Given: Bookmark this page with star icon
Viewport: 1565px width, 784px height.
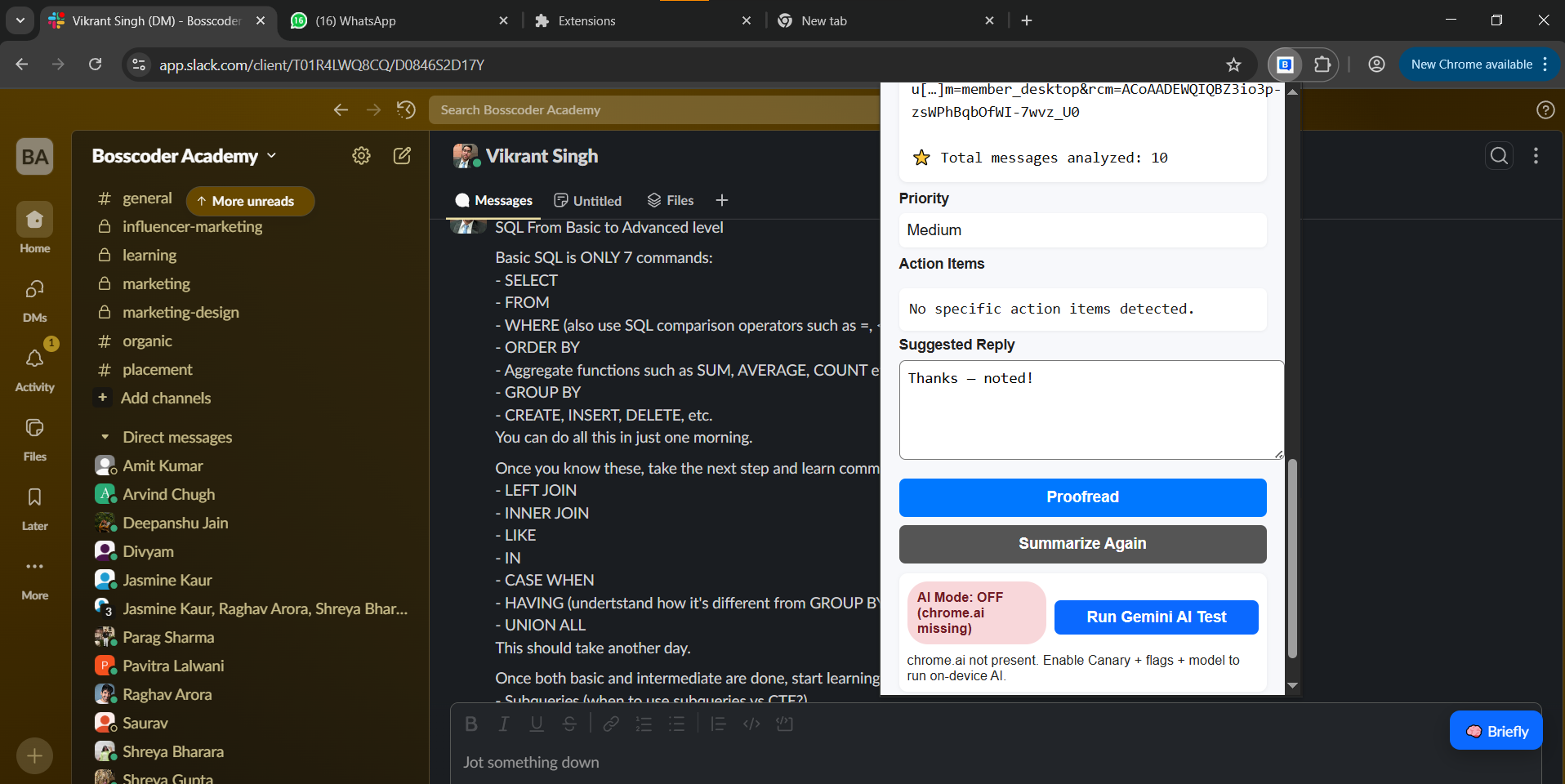Looking at the screenshot, I should [x=1233, y=65].
